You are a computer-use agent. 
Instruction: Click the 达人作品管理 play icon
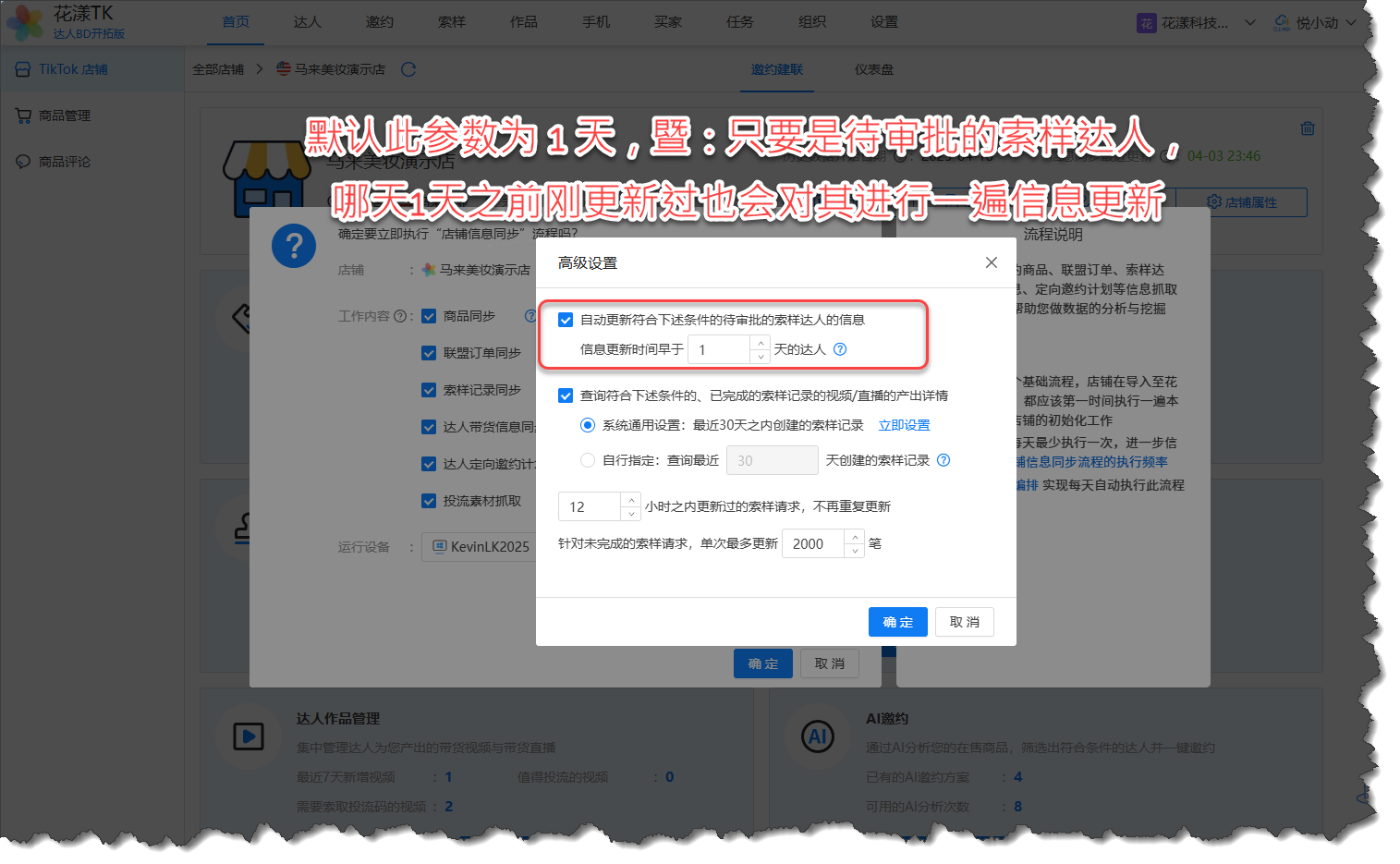tap(248, 736)
